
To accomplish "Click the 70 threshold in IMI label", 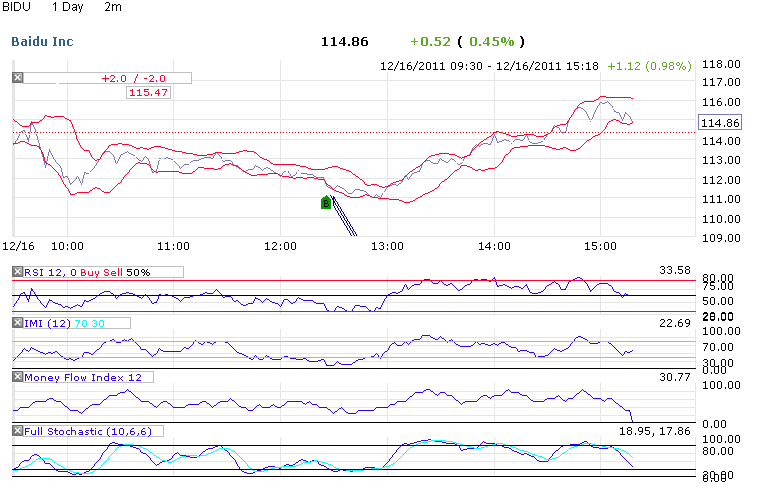I will pos(81,323).
